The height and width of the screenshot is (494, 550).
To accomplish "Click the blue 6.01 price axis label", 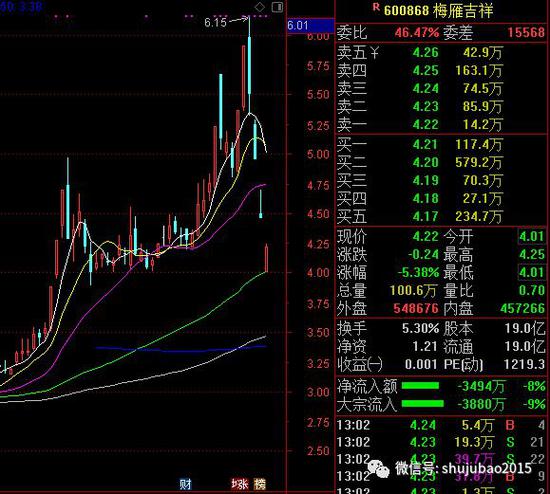I will pos(310,25).
